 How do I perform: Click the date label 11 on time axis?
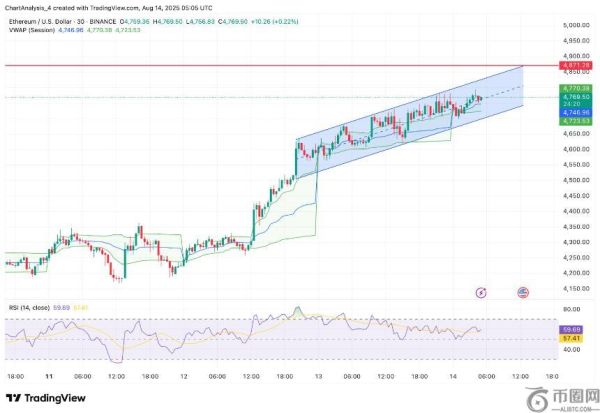[49, 376]
